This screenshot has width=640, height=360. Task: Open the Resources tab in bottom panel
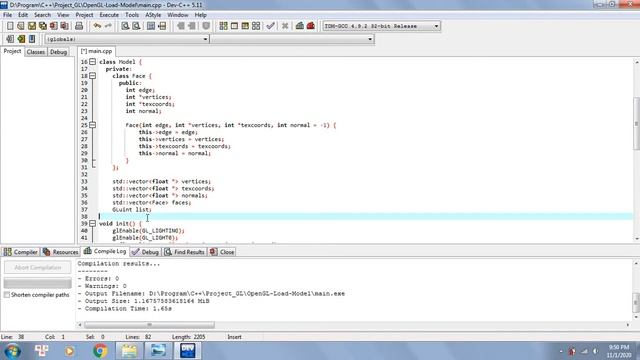point(60,252)
